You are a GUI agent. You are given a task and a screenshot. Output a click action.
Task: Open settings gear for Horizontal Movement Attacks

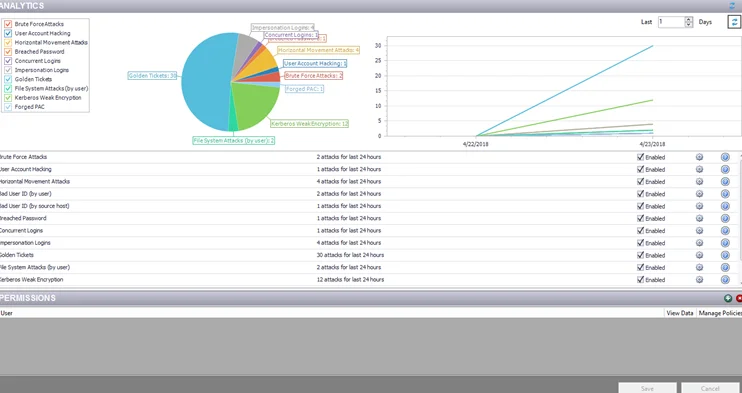point(699,182)
